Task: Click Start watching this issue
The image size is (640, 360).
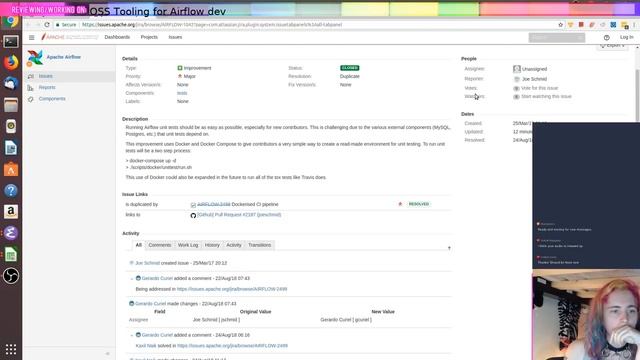Action: pyautogui.click(x=546, y=97)
